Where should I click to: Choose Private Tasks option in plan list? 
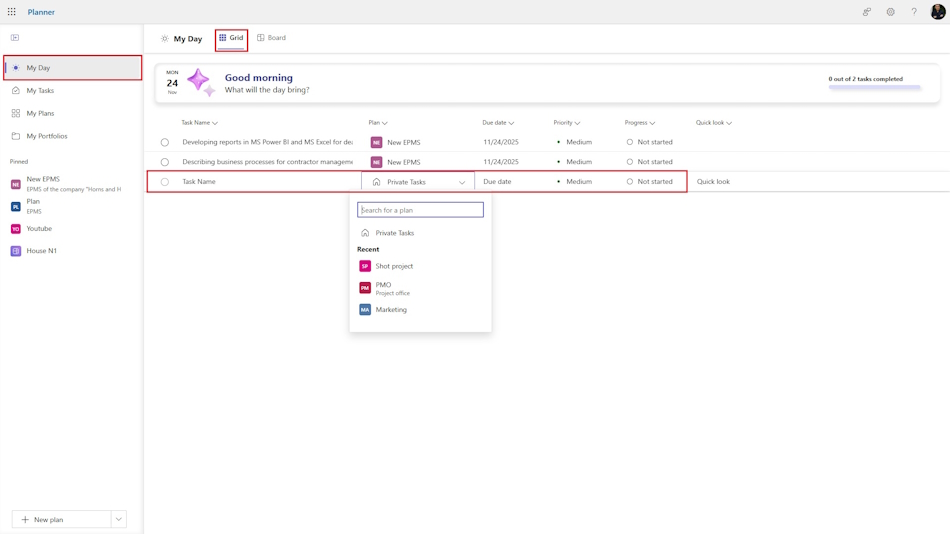click(x=420, y=233)
